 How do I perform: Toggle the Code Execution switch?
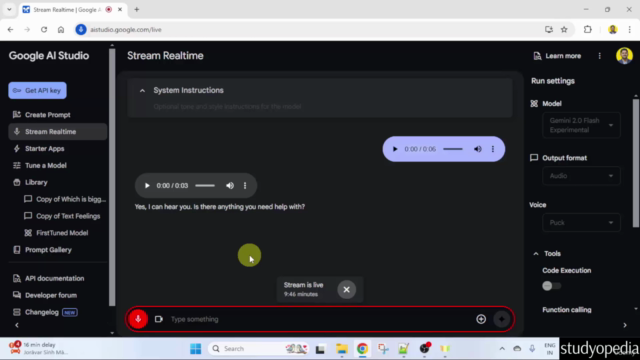[x=551, y=286]
